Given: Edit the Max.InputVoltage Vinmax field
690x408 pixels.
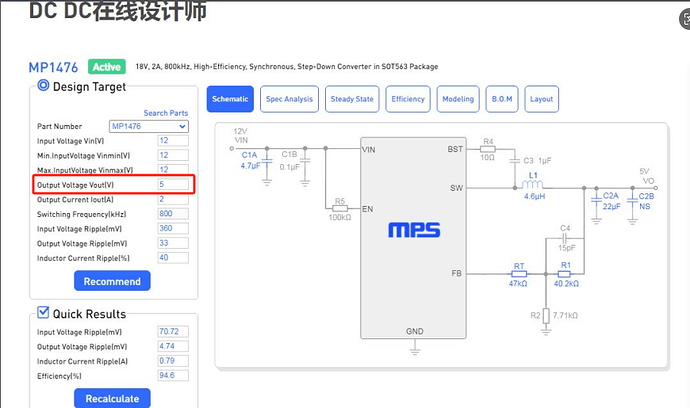Looking at the screenshot, I should point(173,169).
